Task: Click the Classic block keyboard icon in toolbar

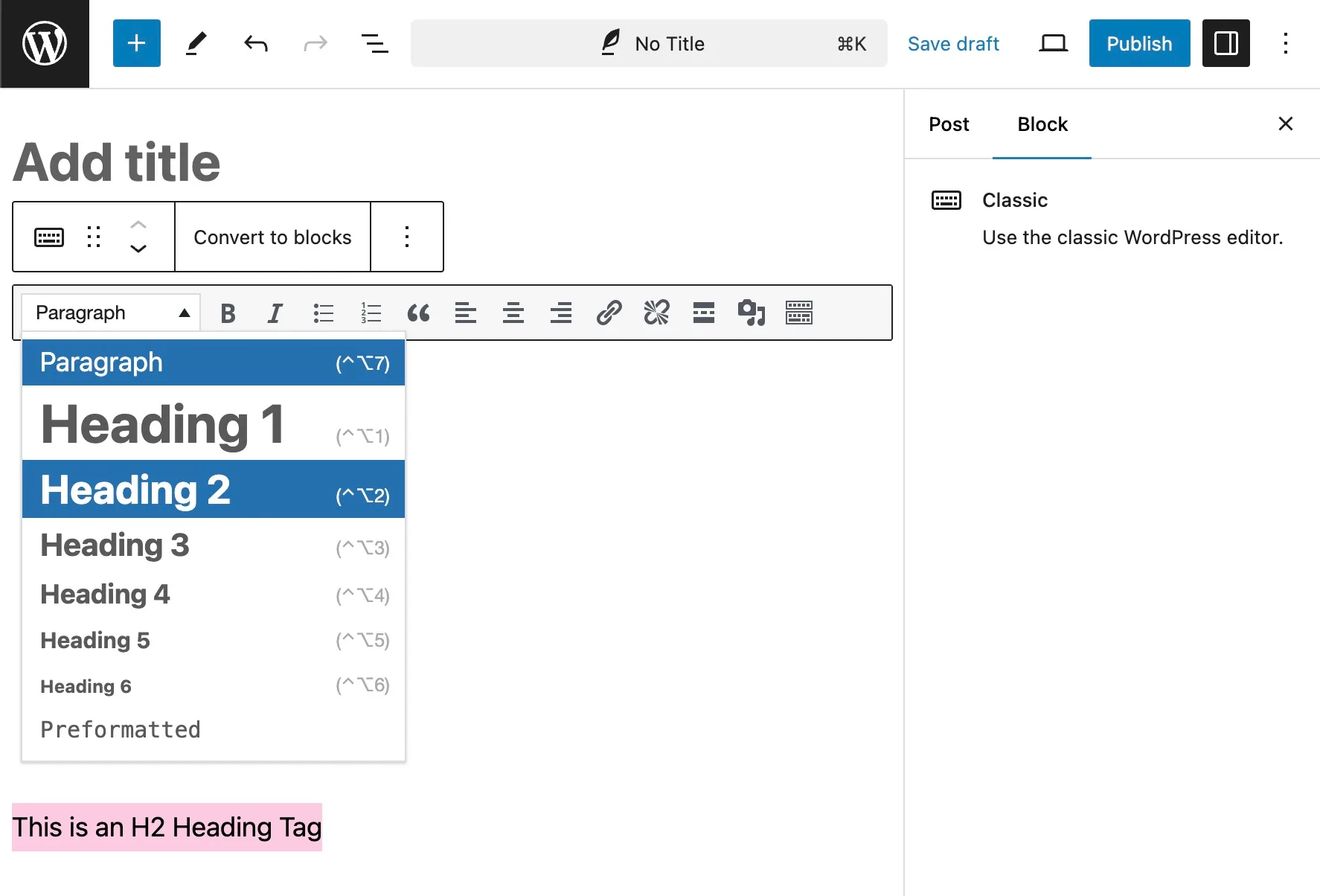Action: coord(49,237)
